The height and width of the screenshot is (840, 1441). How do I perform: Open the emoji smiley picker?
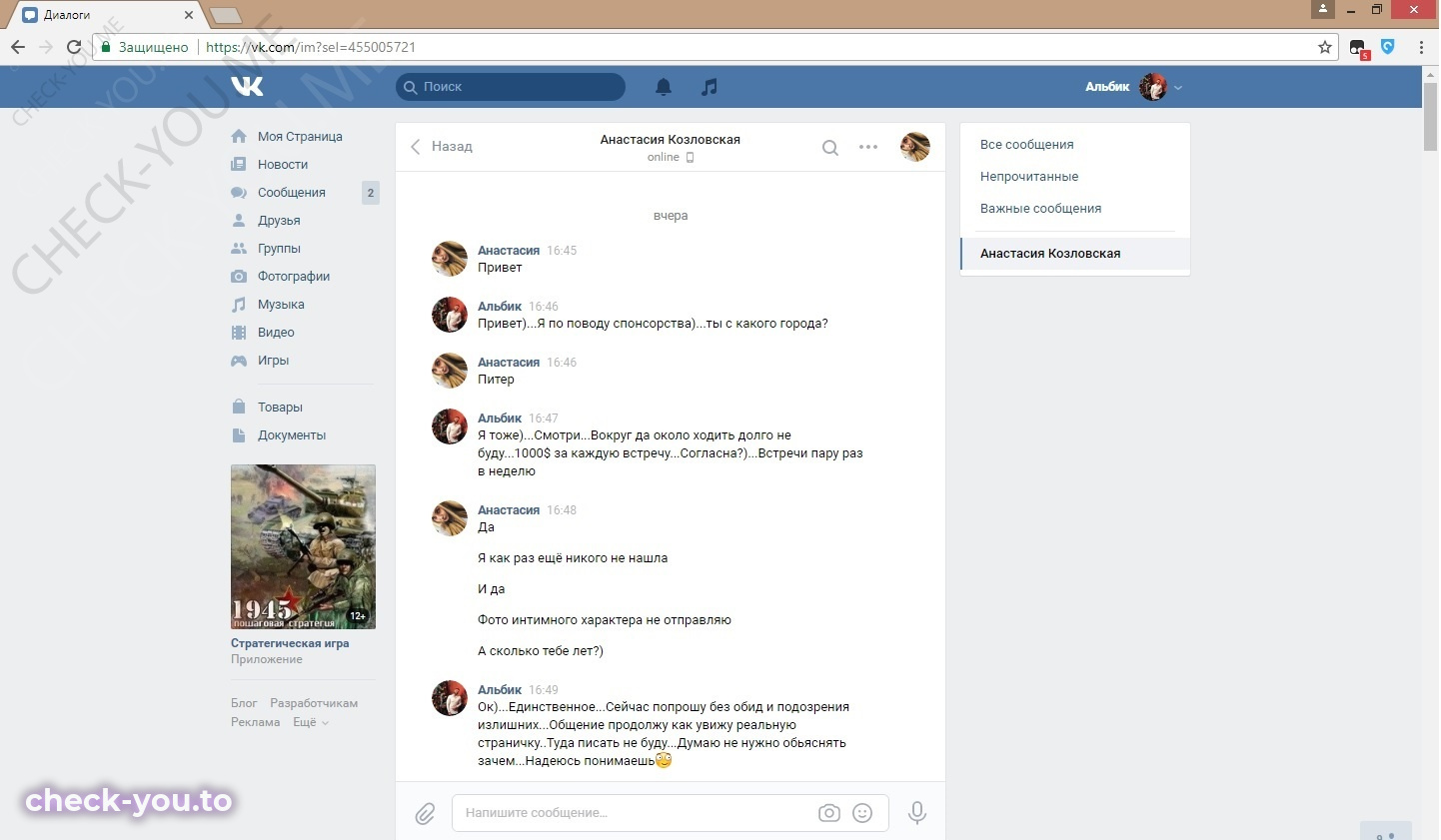pyautogui.click(x=862, y=813)
